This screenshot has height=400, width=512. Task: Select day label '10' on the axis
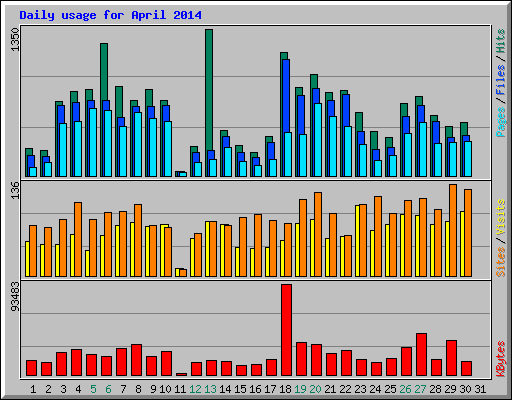point(165,389)
